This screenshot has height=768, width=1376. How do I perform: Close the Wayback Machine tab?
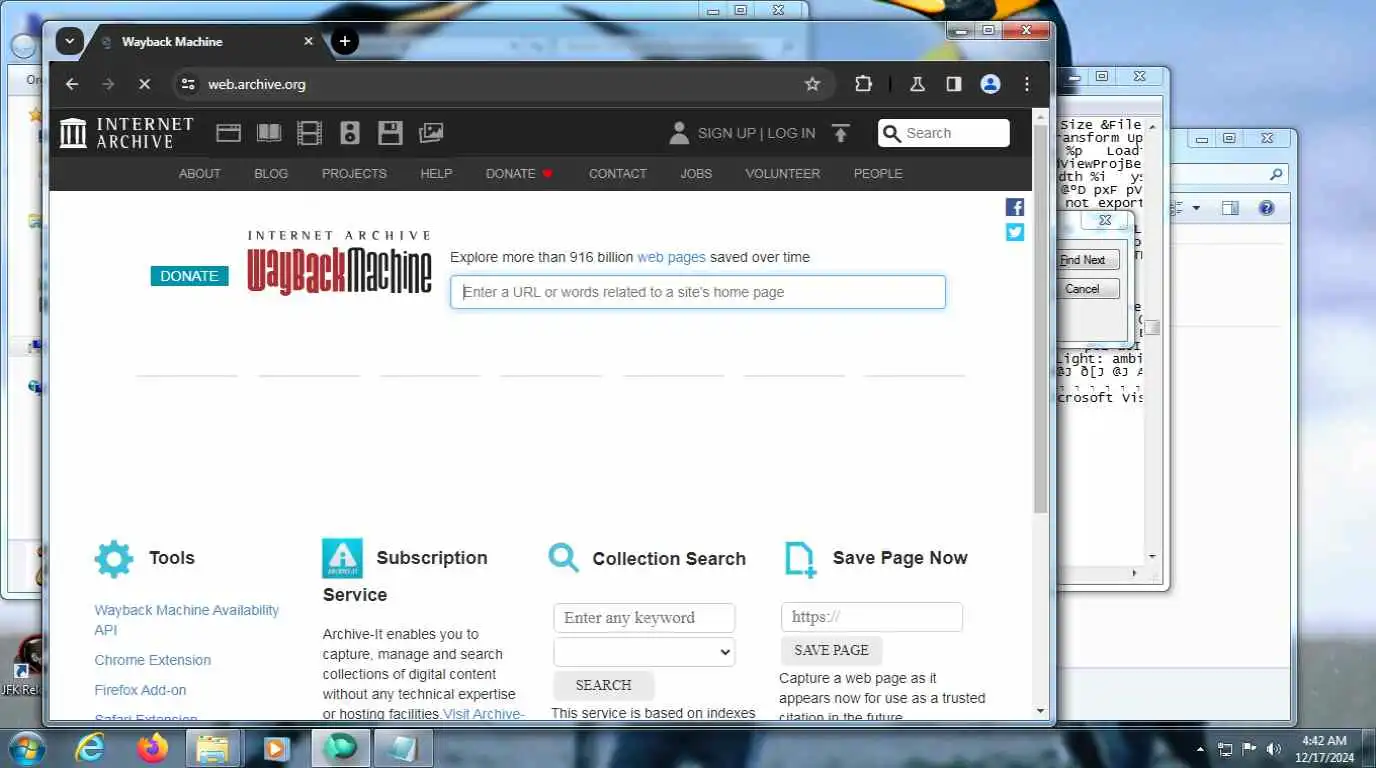[308, 41]
